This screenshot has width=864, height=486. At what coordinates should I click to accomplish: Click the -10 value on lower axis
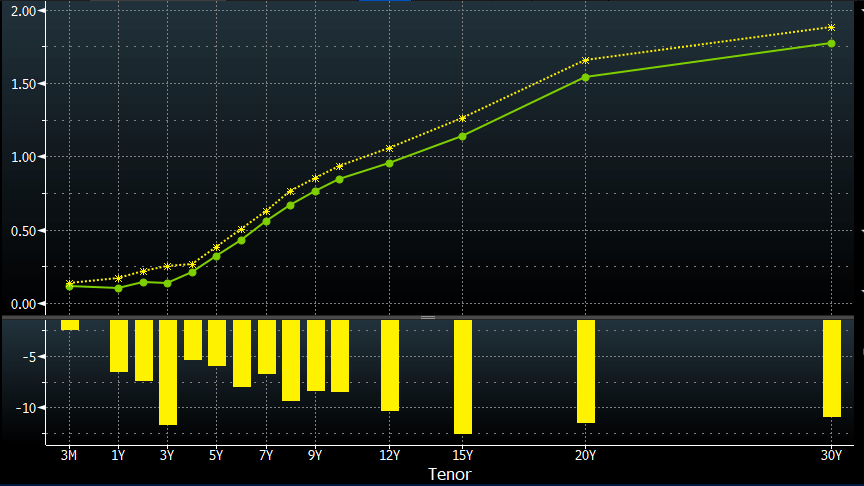tap(26, 408)
